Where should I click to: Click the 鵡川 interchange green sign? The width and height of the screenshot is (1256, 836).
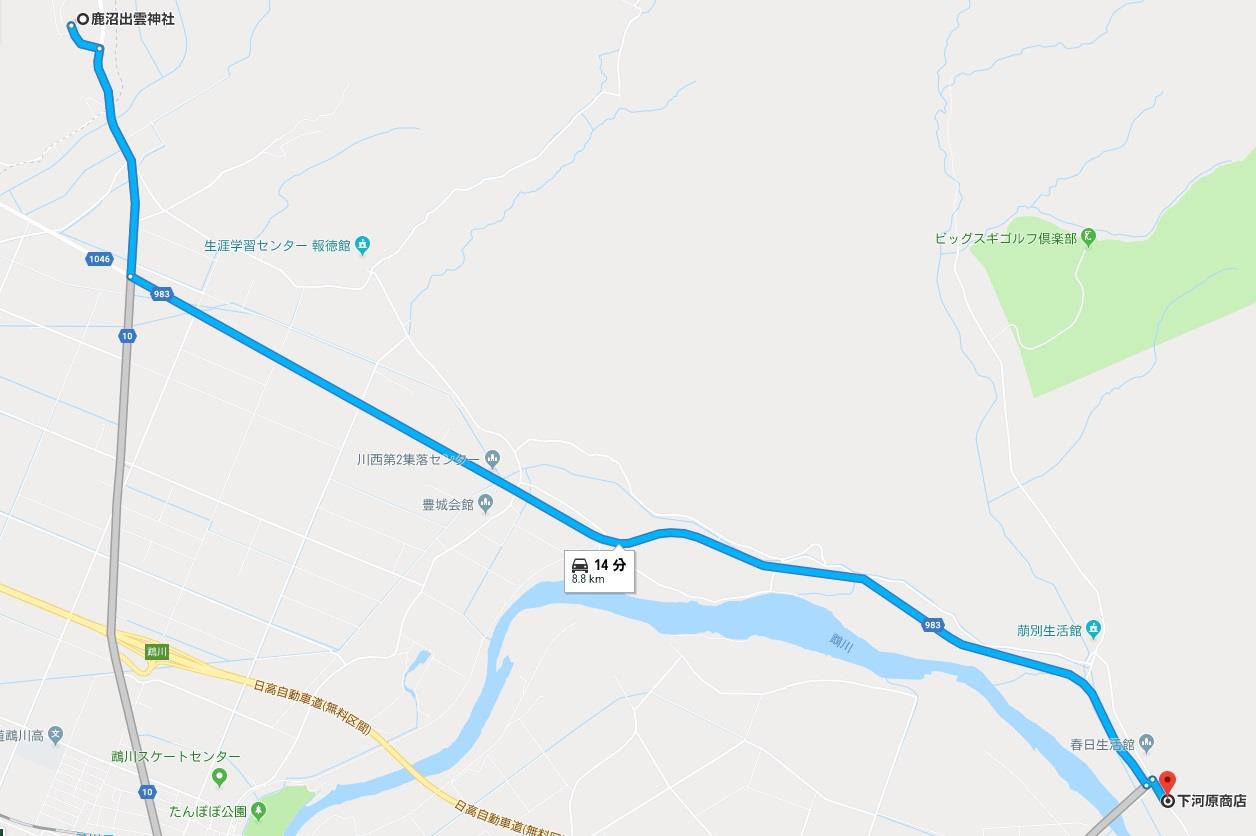point(156,651)
